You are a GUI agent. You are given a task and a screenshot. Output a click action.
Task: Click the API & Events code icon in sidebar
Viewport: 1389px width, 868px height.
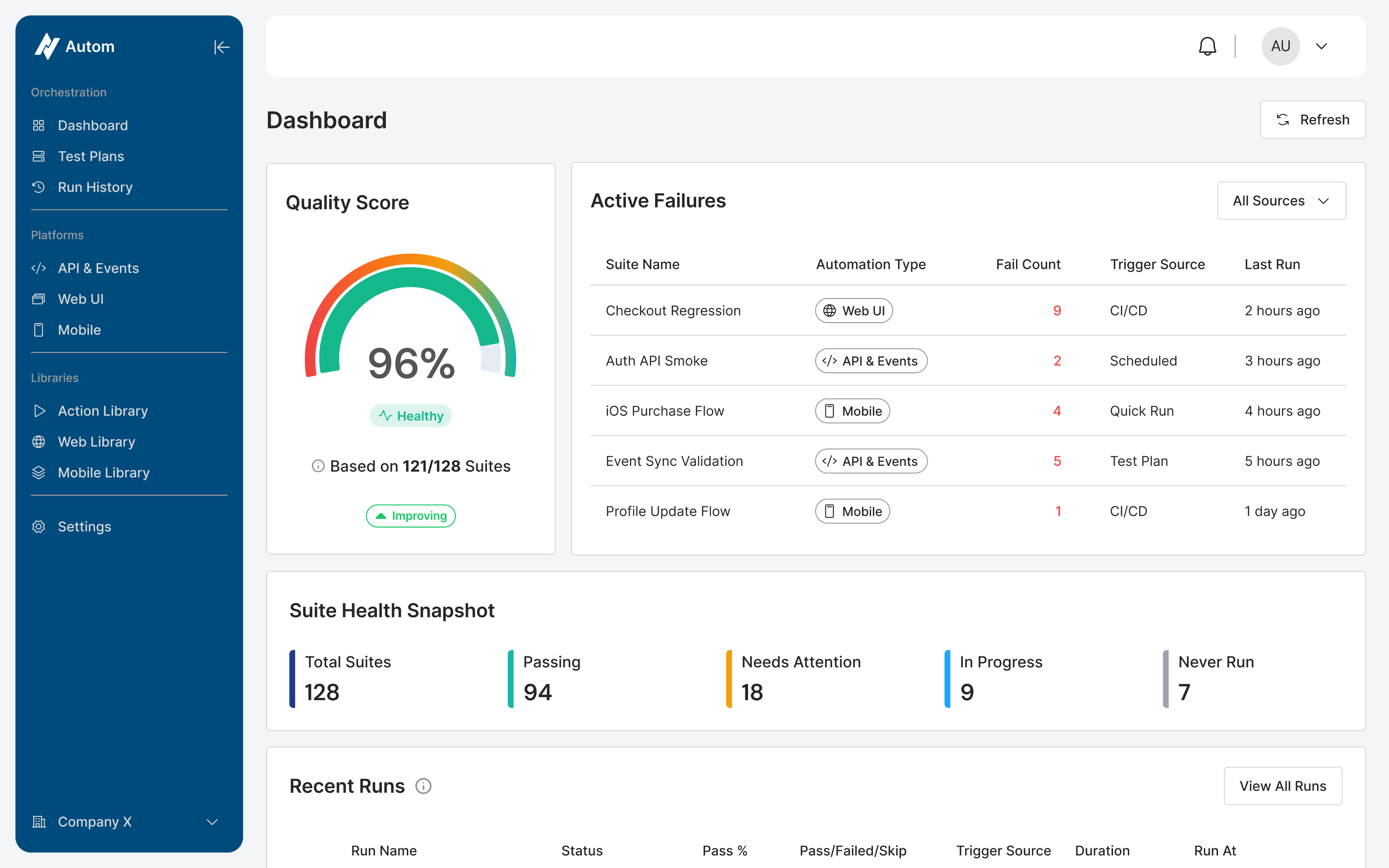pos(38,268)
